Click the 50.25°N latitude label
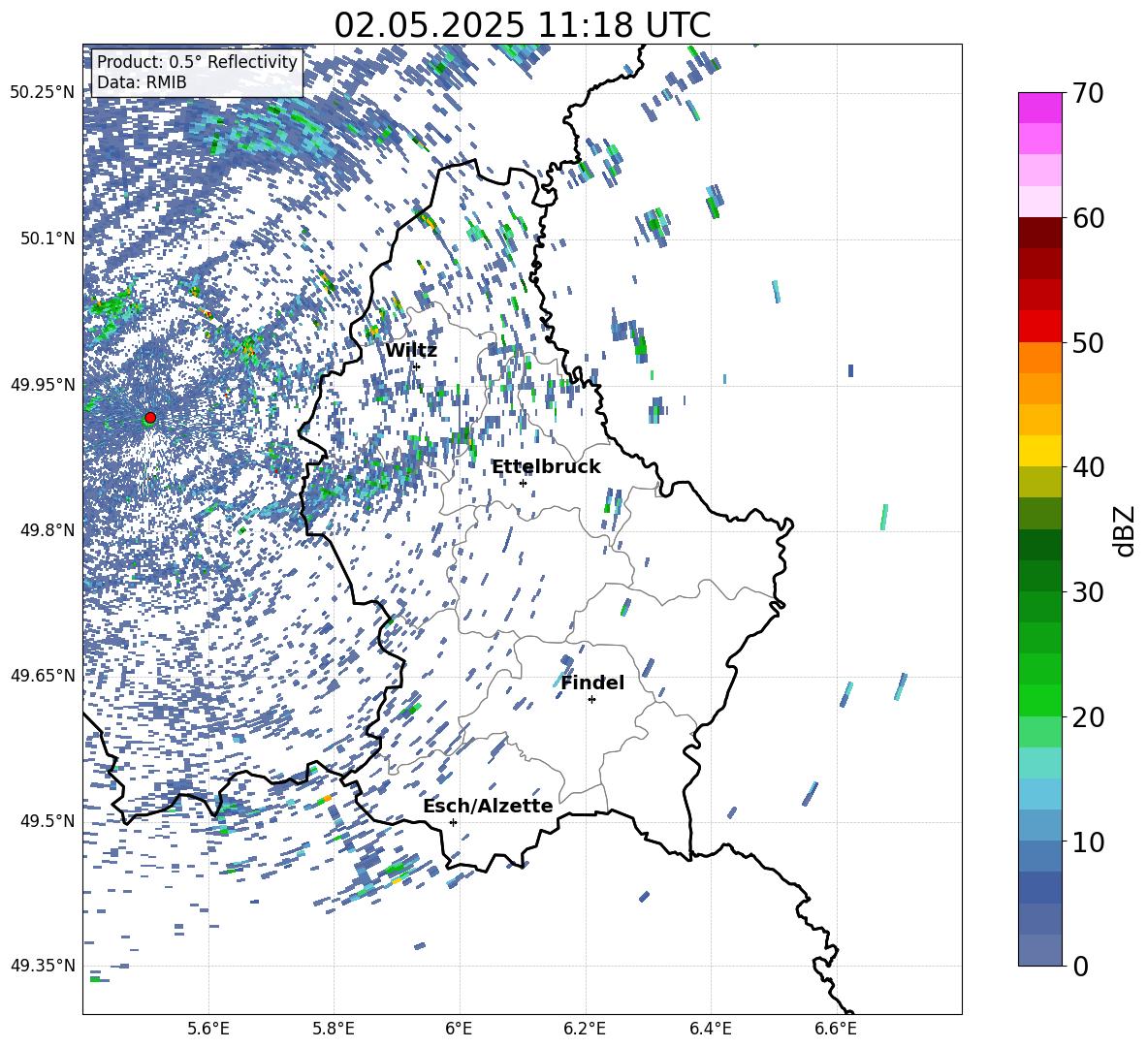1148x1048 pixels. tap(43, 93)
